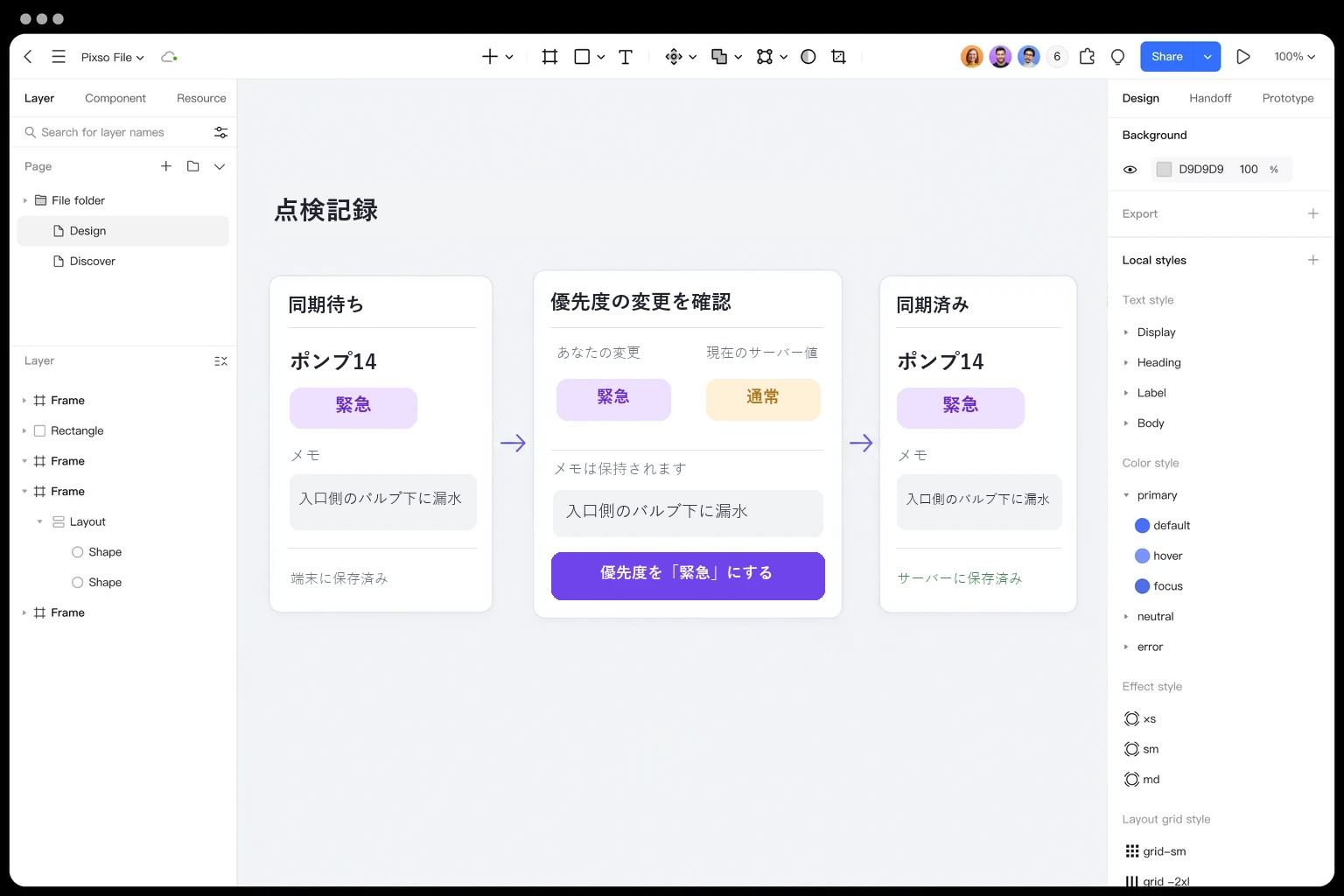Viewport: 1344px width, 896px height.
Task: Expand the File folder tree item
Action: pos(24,200)
